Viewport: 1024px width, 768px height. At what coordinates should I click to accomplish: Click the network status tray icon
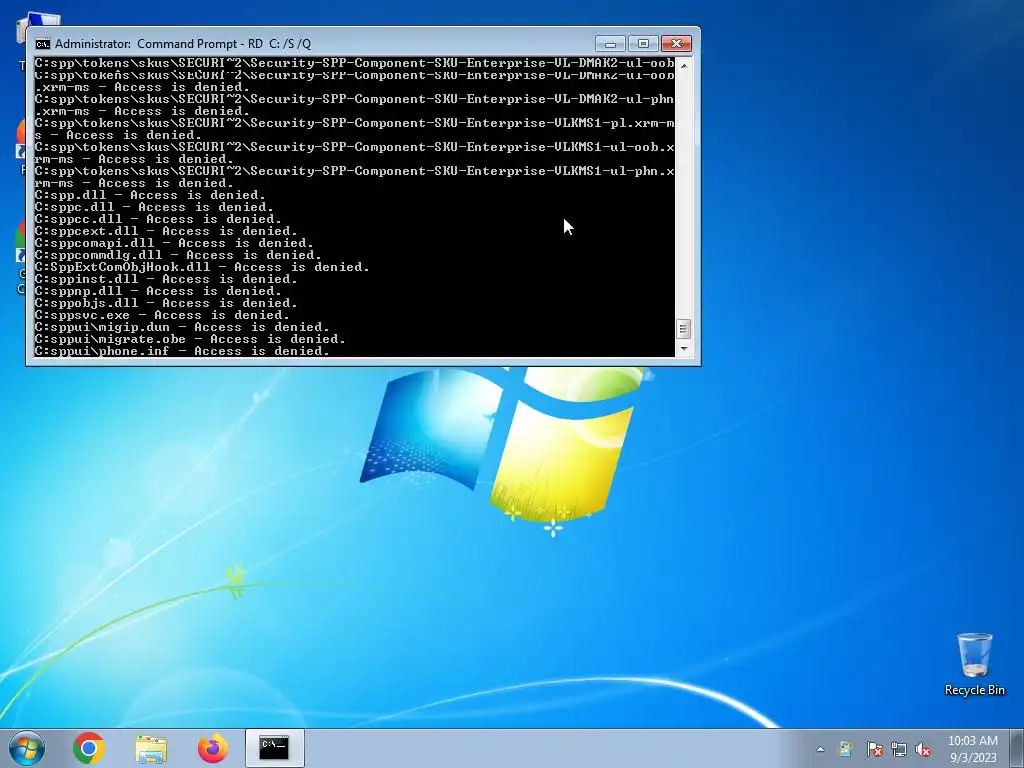click(x=899, y=749)
